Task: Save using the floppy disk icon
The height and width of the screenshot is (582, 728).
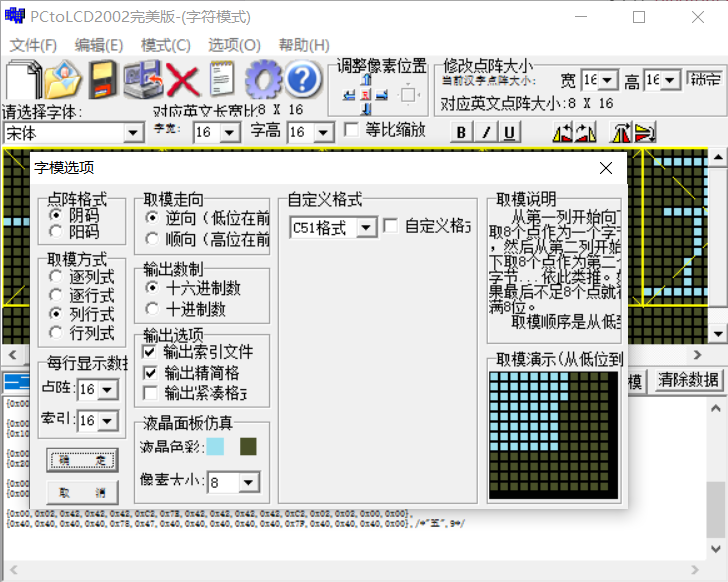Action: click(x=103, y=79)
